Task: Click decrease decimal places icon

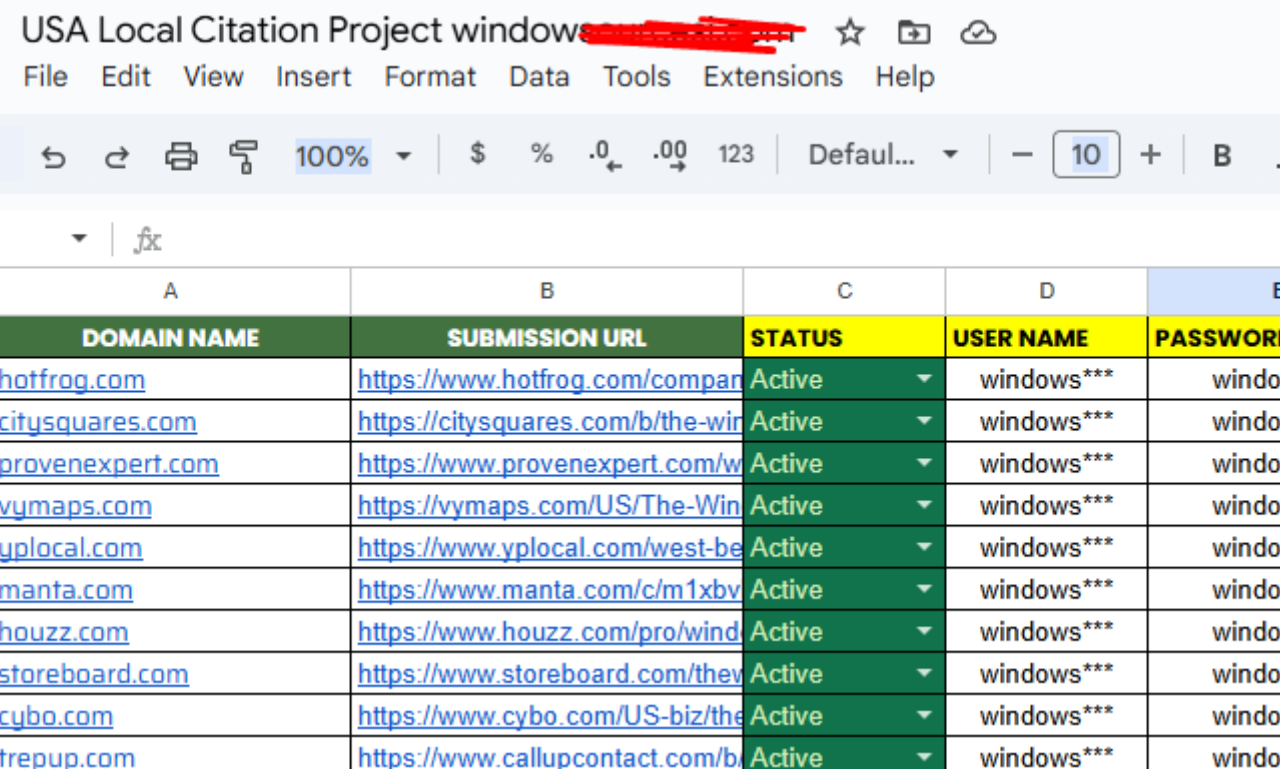Action: [604, 155]
